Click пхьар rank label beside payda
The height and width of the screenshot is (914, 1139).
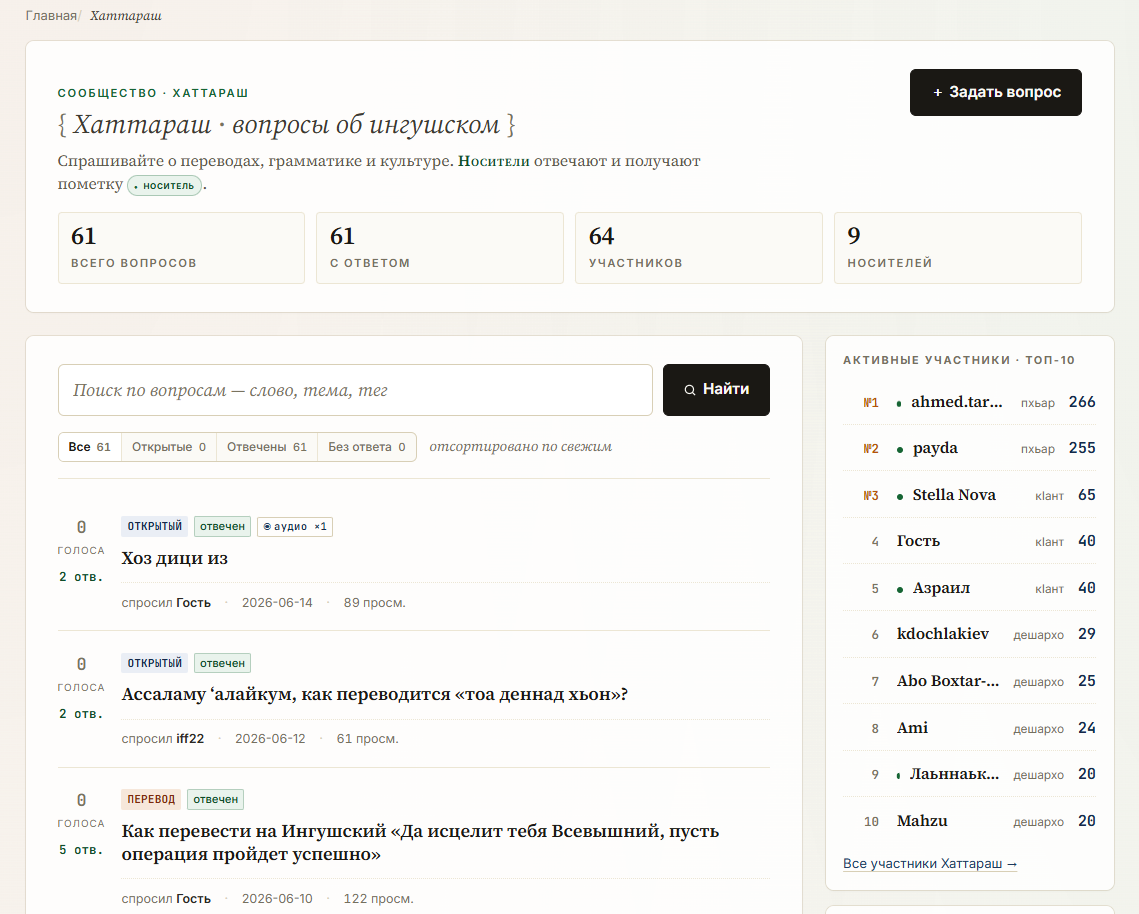tap(1037, 449)
